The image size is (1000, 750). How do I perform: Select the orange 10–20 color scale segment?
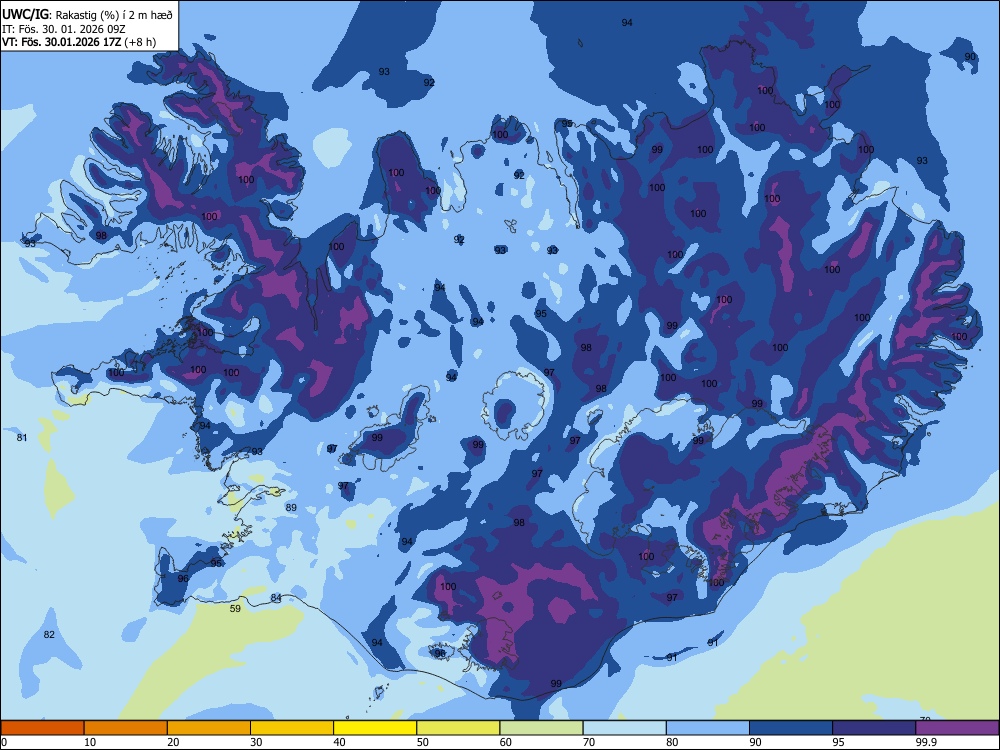(126, 728)
